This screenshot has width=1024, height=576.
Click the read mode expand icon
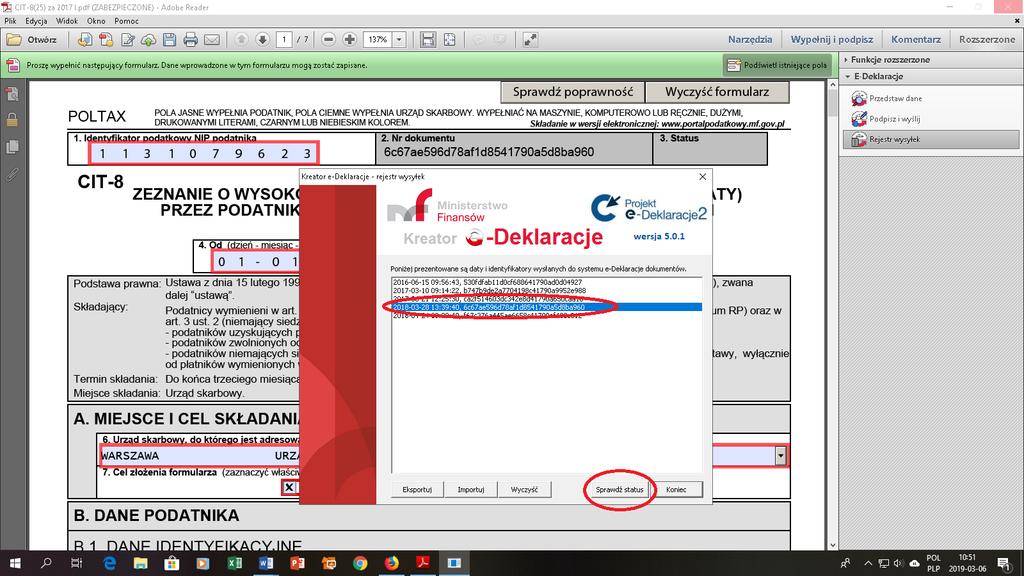(530, 40)
